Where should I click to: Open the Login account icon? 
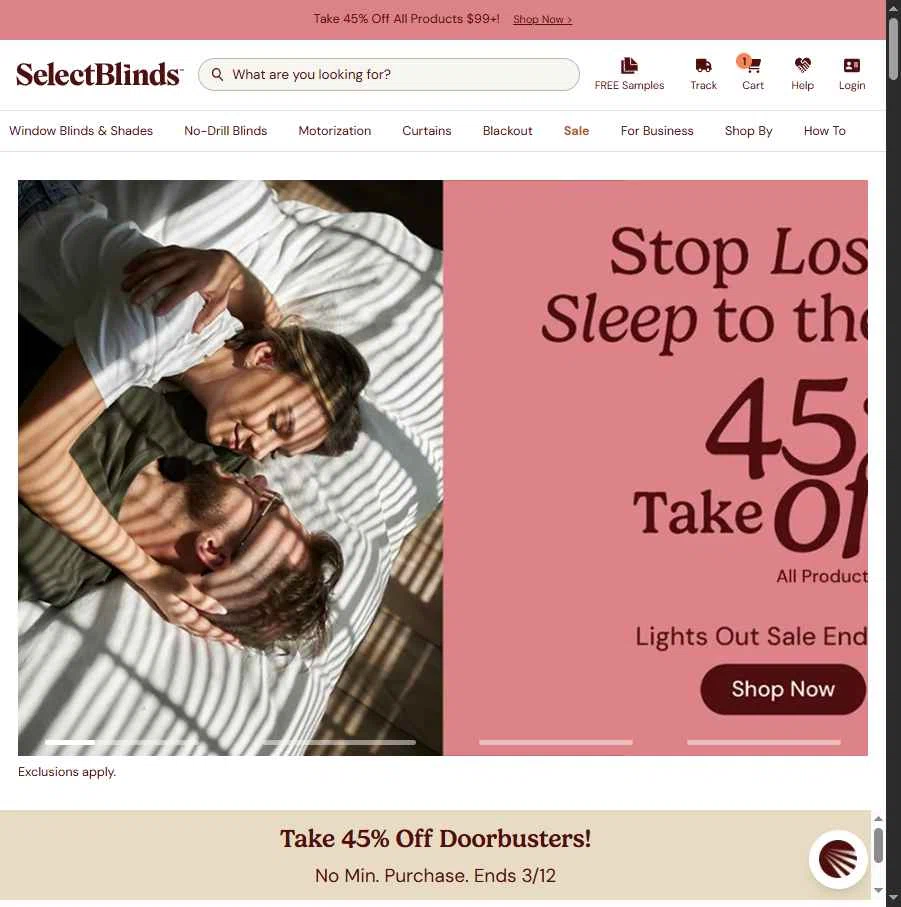pyautogui.click(x=851, y=65)
